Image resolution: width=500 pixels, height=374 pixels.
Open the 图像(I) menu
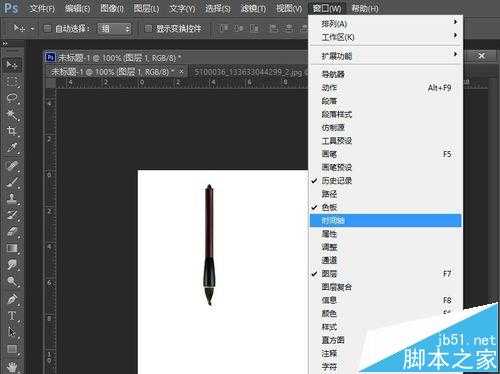coord(112,8)
